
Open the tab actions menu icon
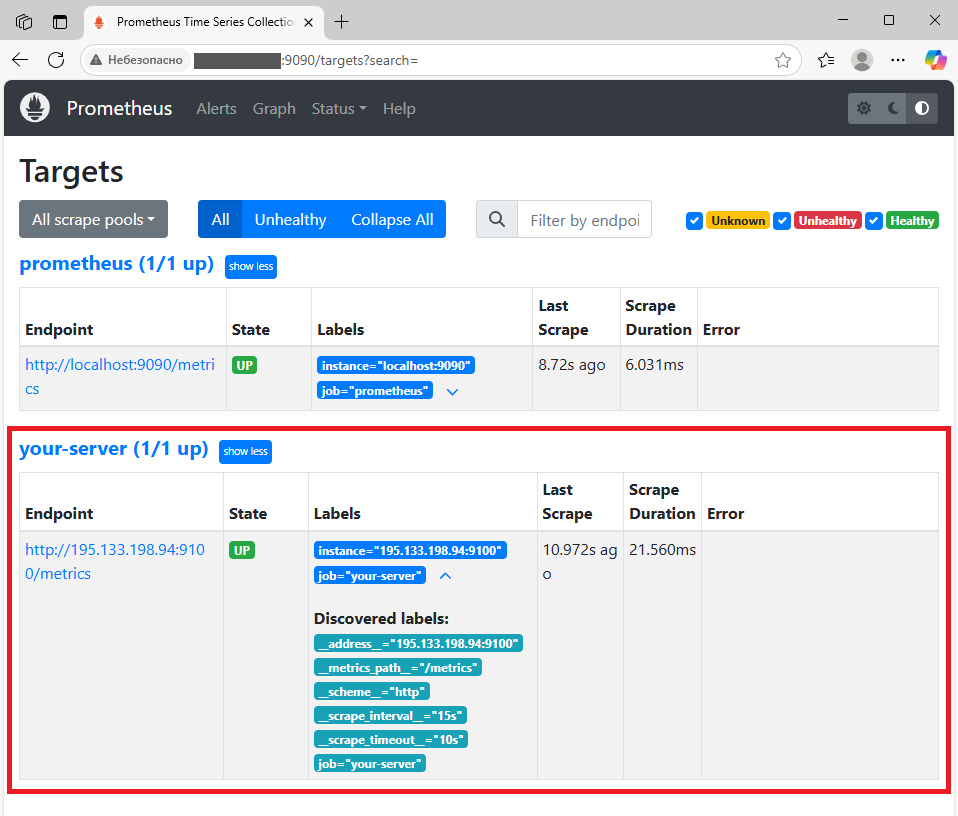pos(60,22)
